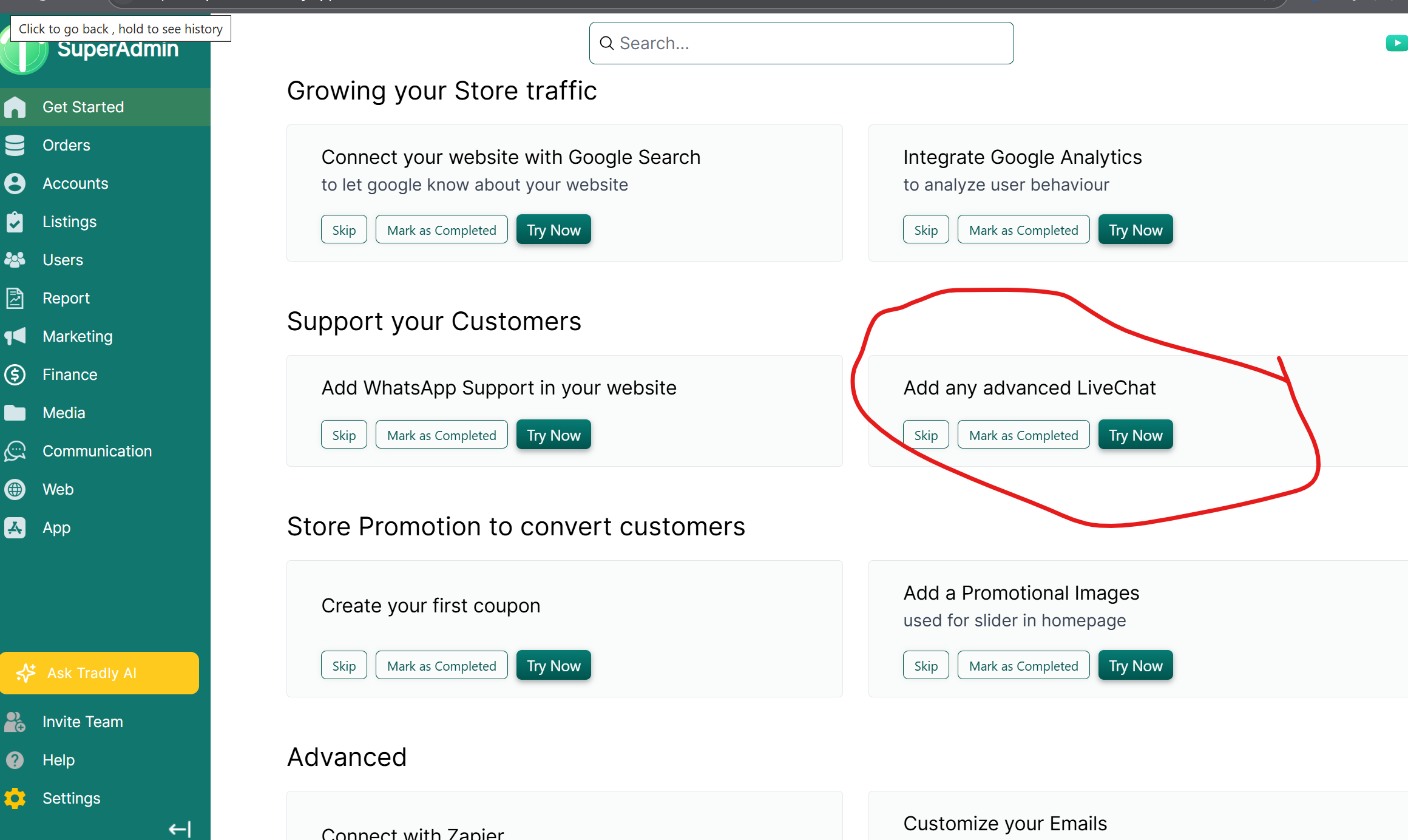Open Ask Tradly AI assistant

100,673
